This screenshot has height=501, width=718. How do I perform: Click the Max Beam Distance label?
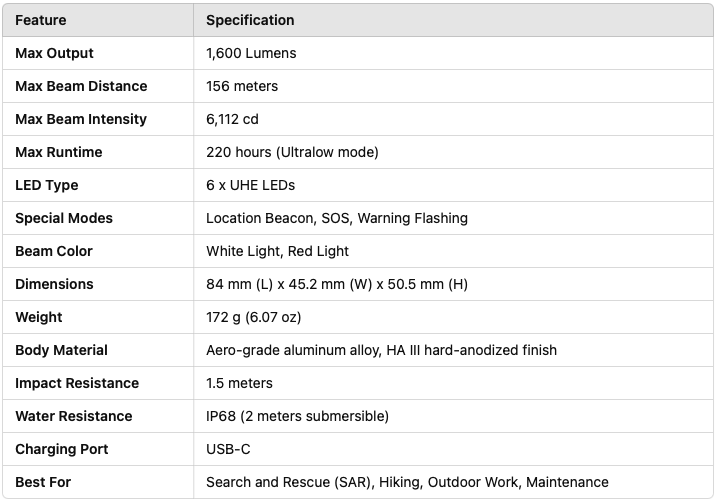tap(81, 86)
